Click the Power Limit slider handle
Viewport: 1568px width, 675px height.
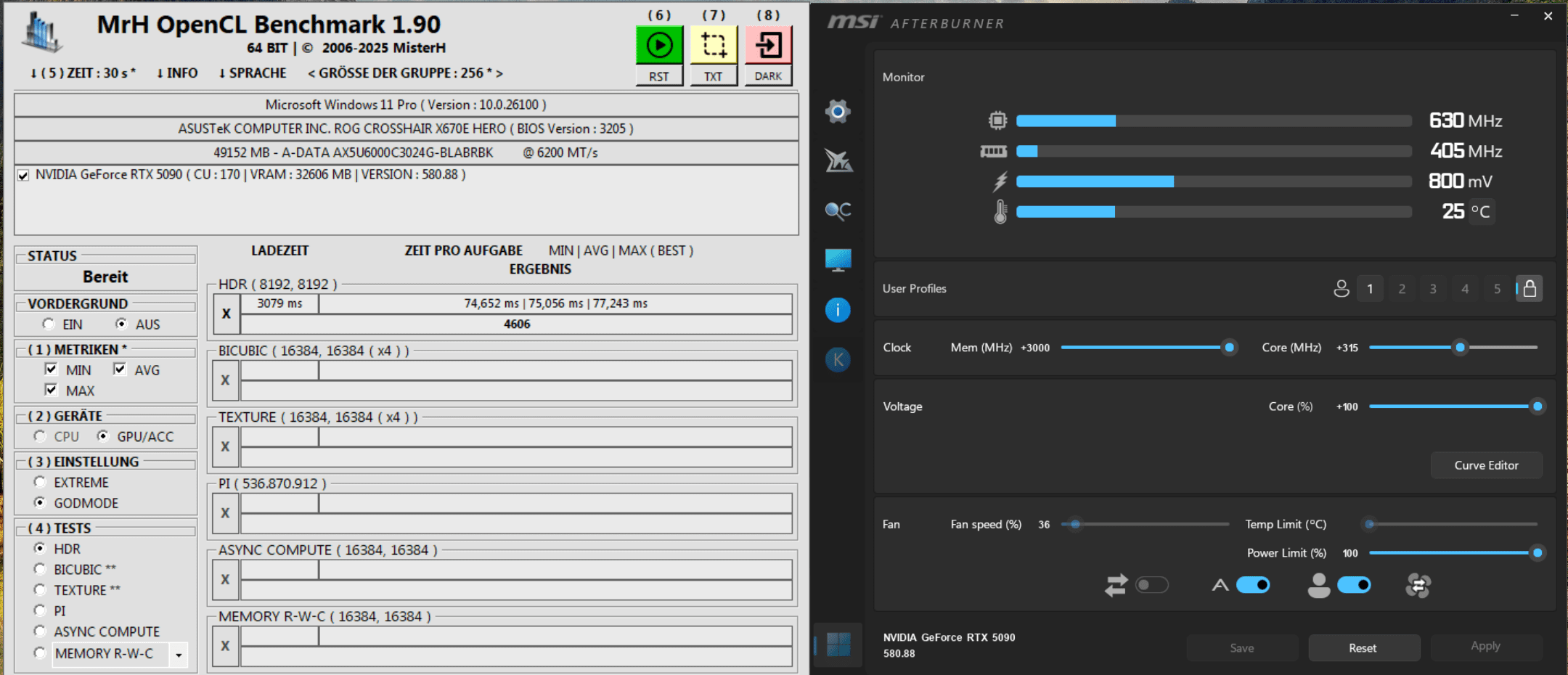coord(1537,553)
